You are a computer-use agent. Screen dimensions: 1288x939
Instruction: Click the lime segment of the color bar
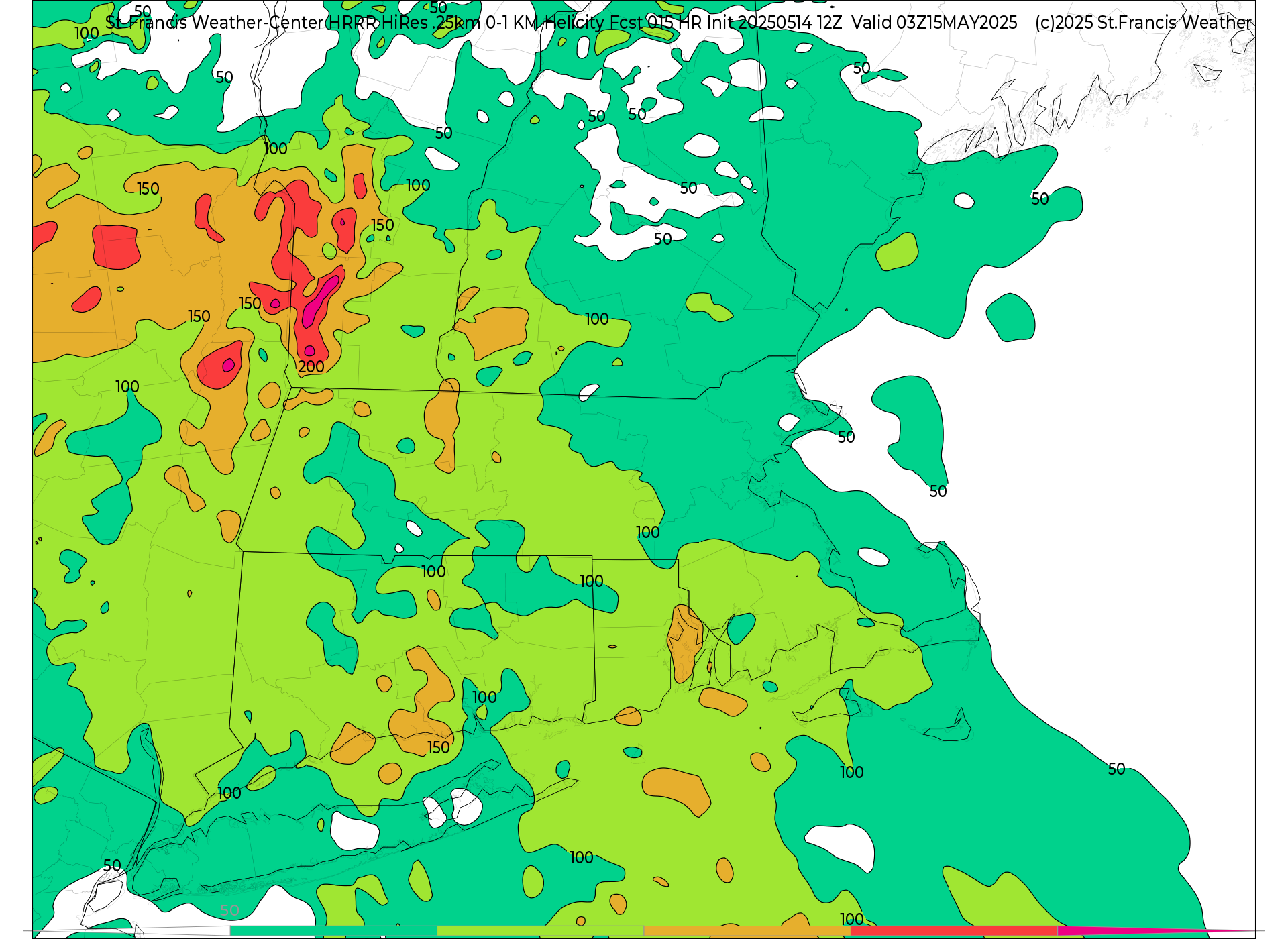[540, 931]
